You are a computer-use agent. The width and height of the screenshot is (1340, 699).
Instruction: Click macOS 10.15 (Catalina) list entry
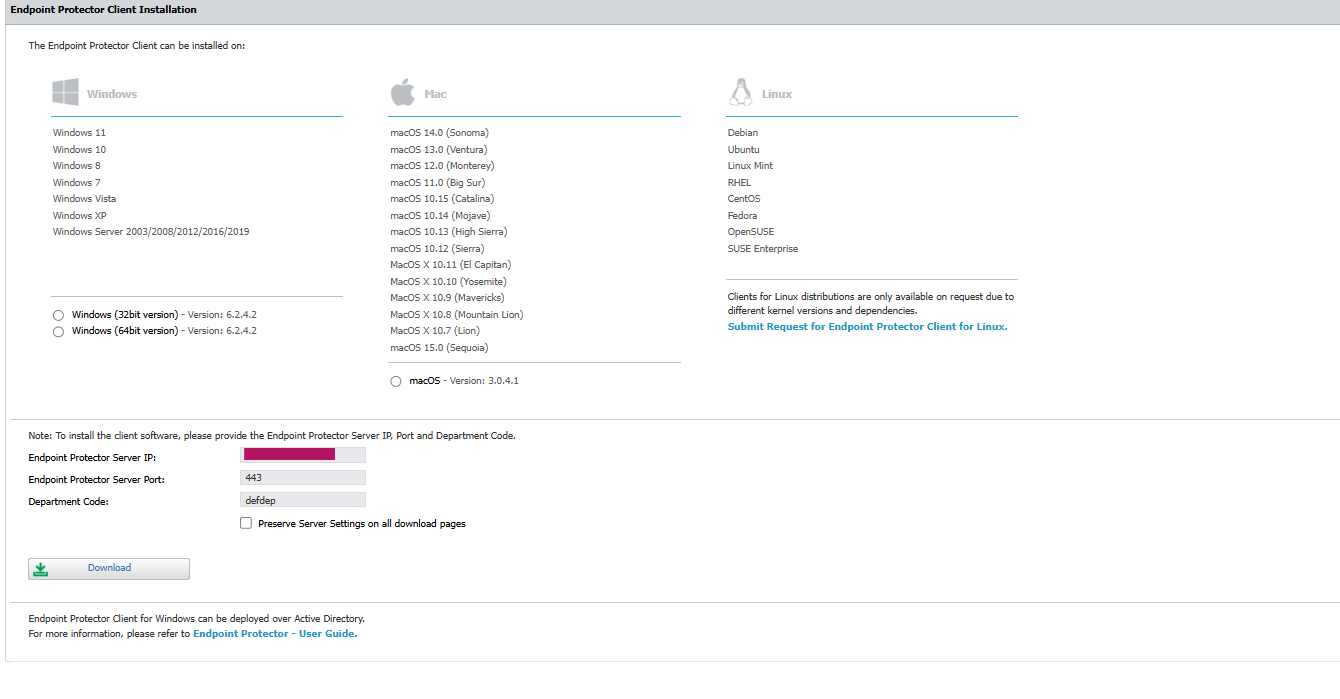click(x=441, y=198)
